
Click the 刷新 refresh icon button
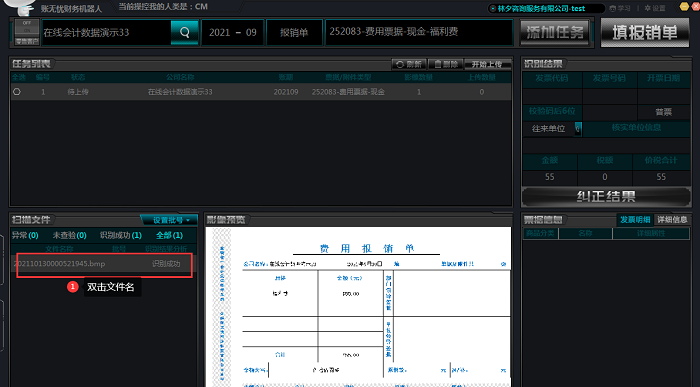[x=409, y=64]
